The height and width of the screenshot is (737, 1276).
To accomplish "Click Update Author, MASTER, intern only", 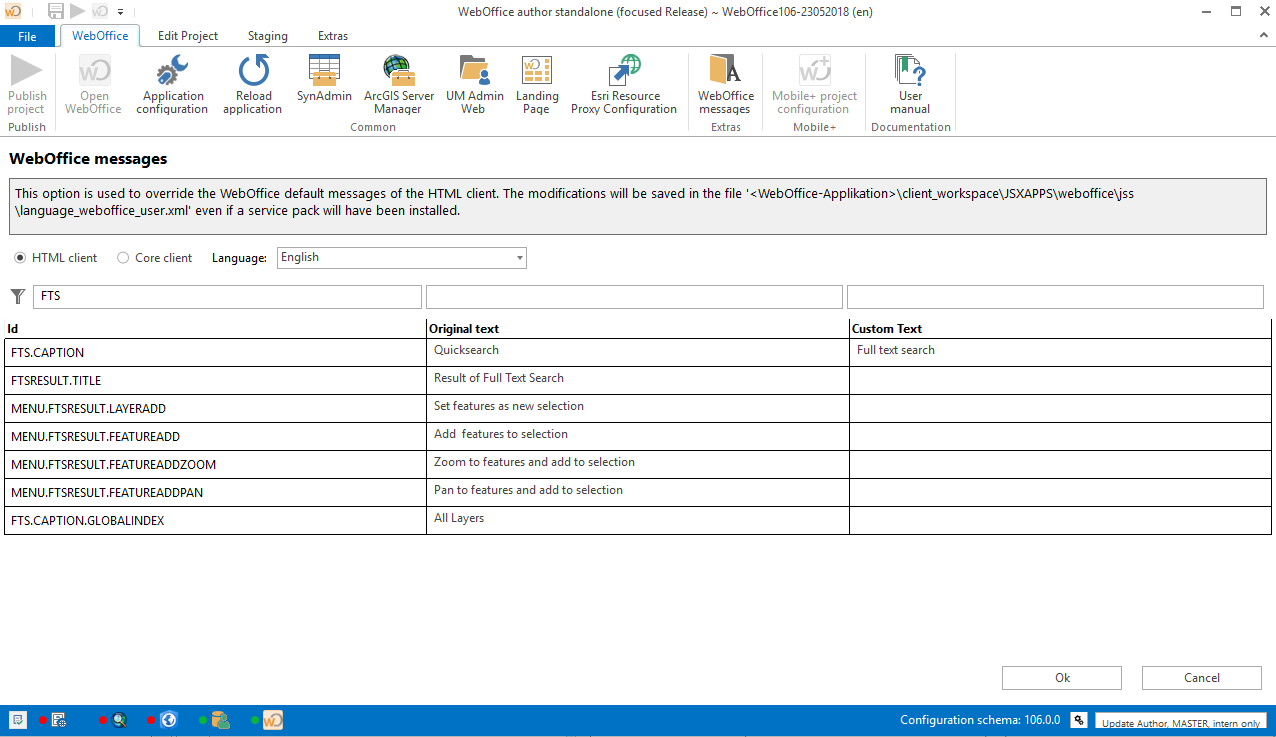I will 1180,722.
